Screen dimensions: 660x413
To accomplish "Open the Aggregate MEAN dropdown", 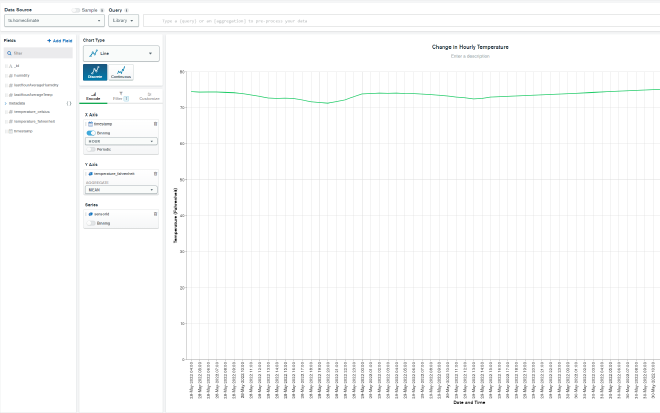I will tap(121, 189).
